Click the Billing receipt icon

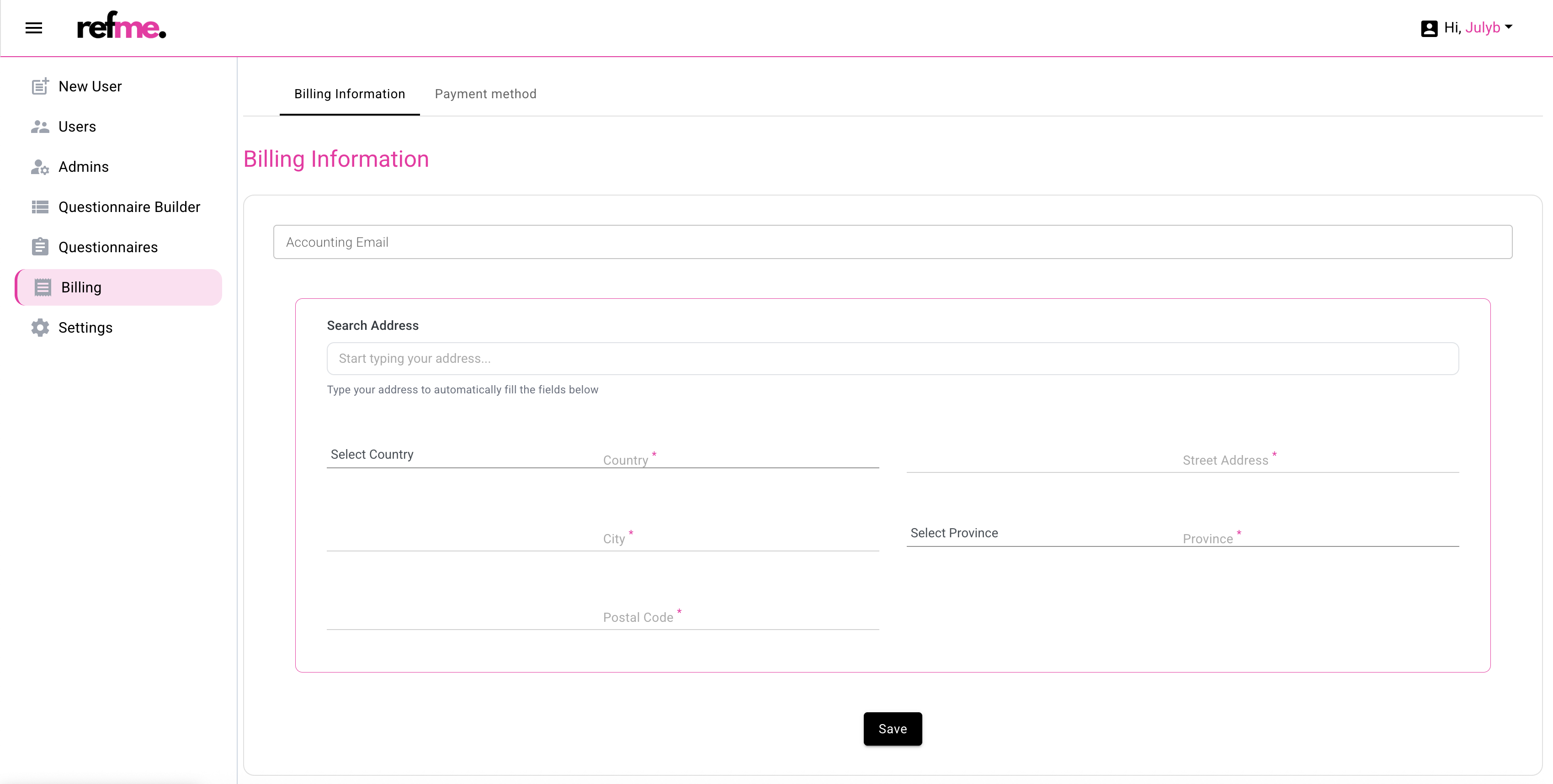click(x=43, y=287)
